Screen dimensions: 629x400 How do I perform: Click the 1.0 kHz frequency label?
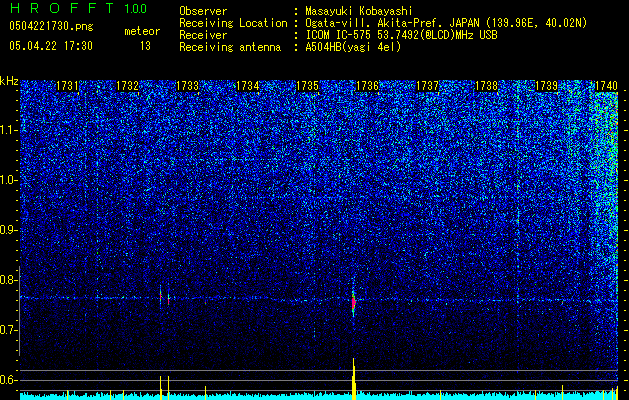tap(9, 181)
